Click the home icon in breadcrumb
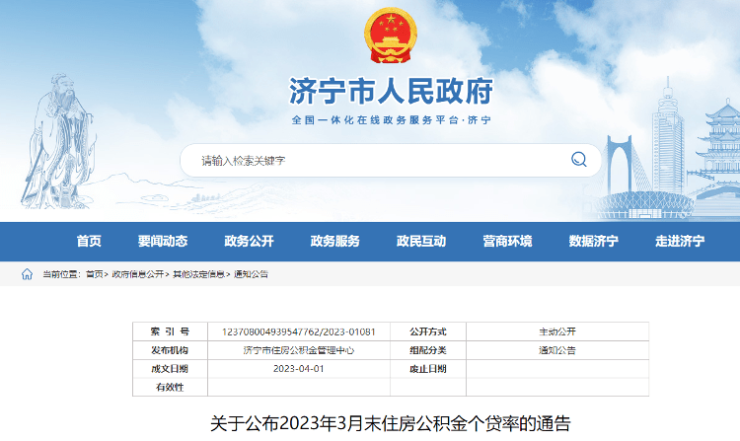The height and width of the screenshot is (441, 740). click(x=27, y=273)
